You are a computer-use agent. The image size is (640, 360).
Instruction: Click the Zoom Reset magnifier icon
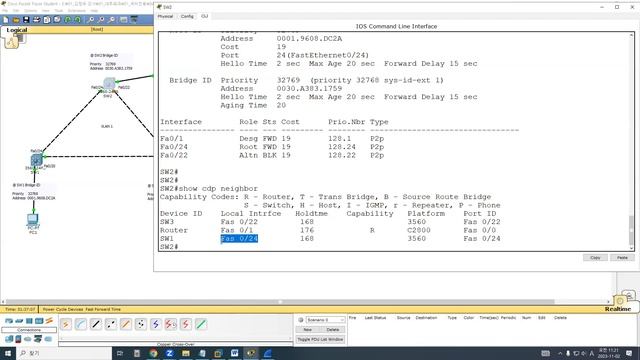pyautogui.click(x=101, y=20)
